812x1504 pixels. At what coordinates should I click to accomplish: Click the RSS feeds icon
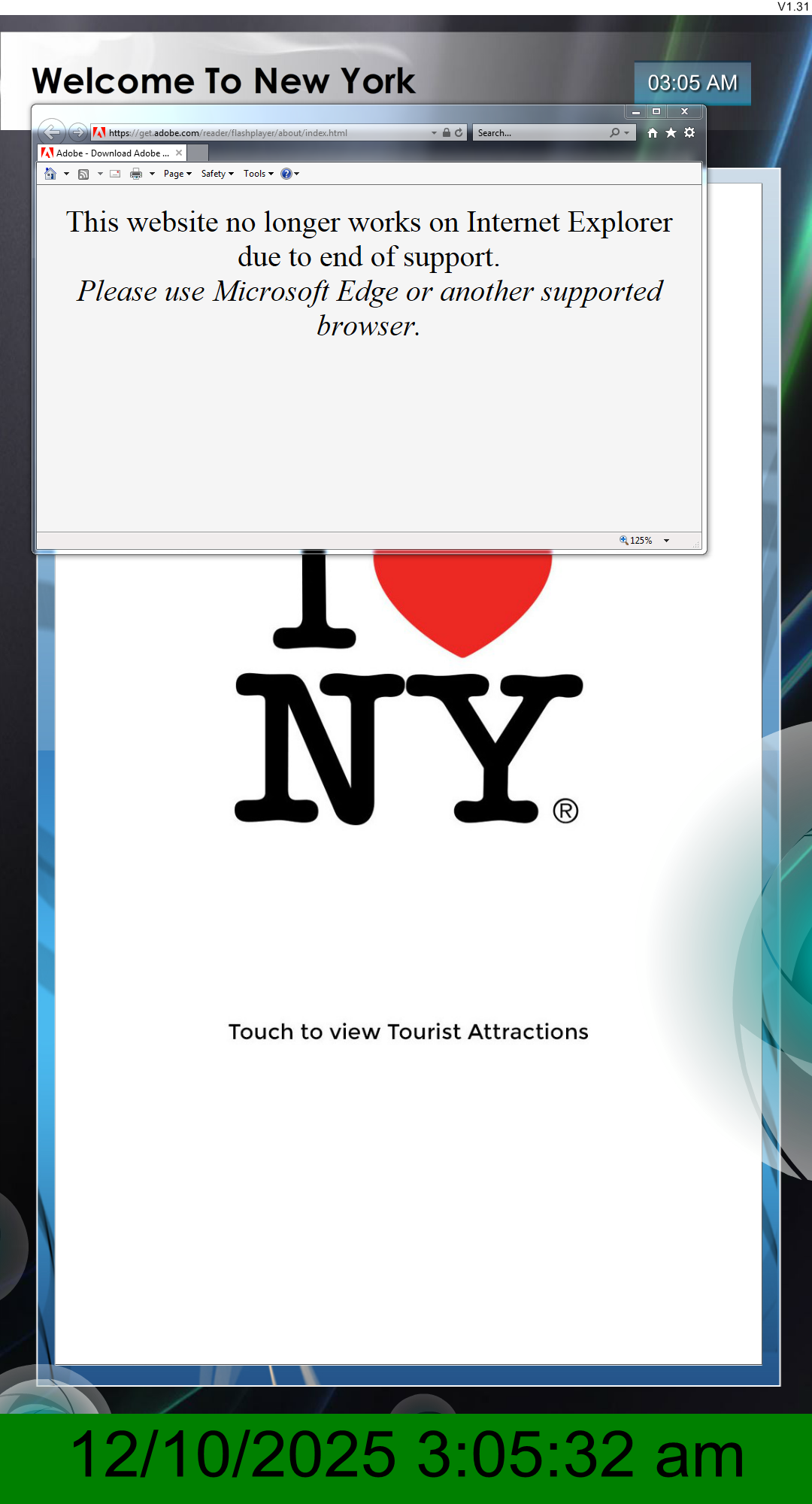coord(83,174)
